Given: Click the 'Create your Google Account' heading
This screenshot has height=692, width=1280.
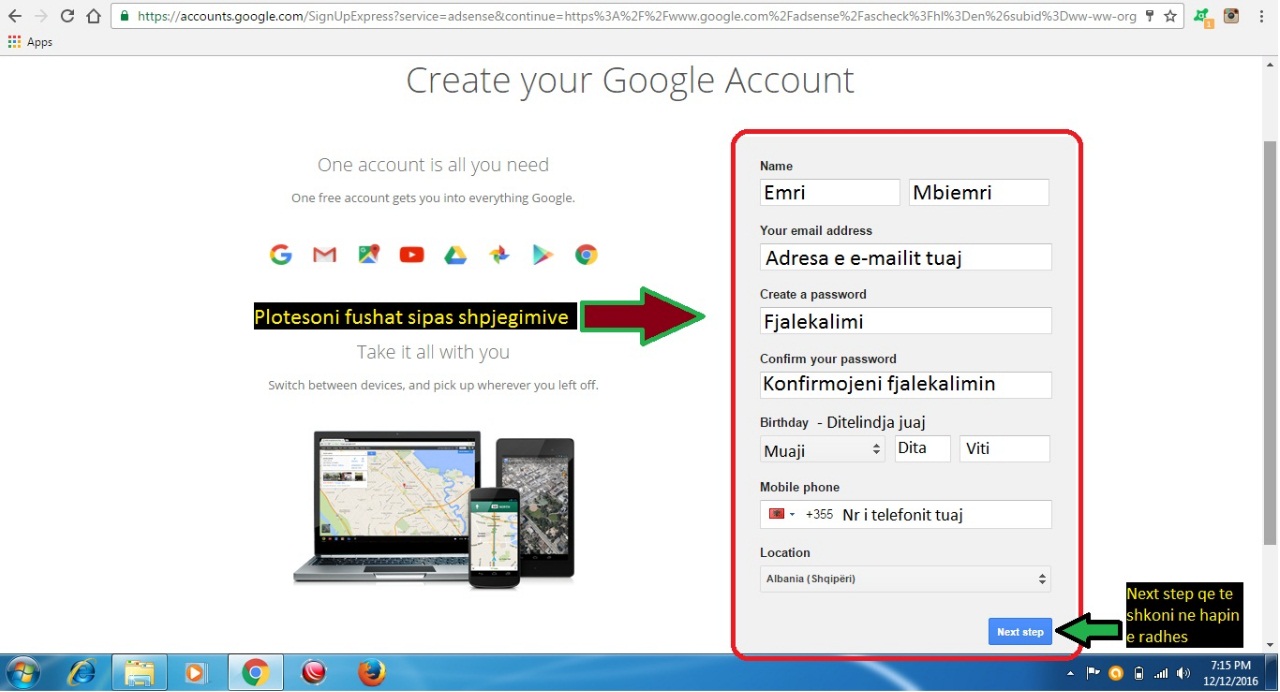Looking at the screenshot, I should (630, 80).
